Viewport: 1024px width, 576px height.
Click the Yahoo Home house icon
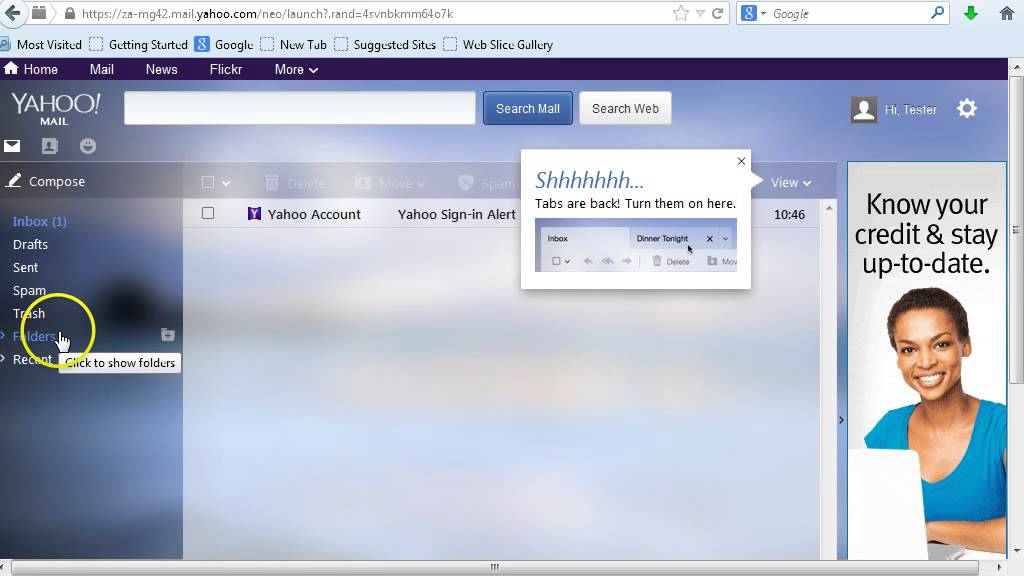click(x=10, y=69)
